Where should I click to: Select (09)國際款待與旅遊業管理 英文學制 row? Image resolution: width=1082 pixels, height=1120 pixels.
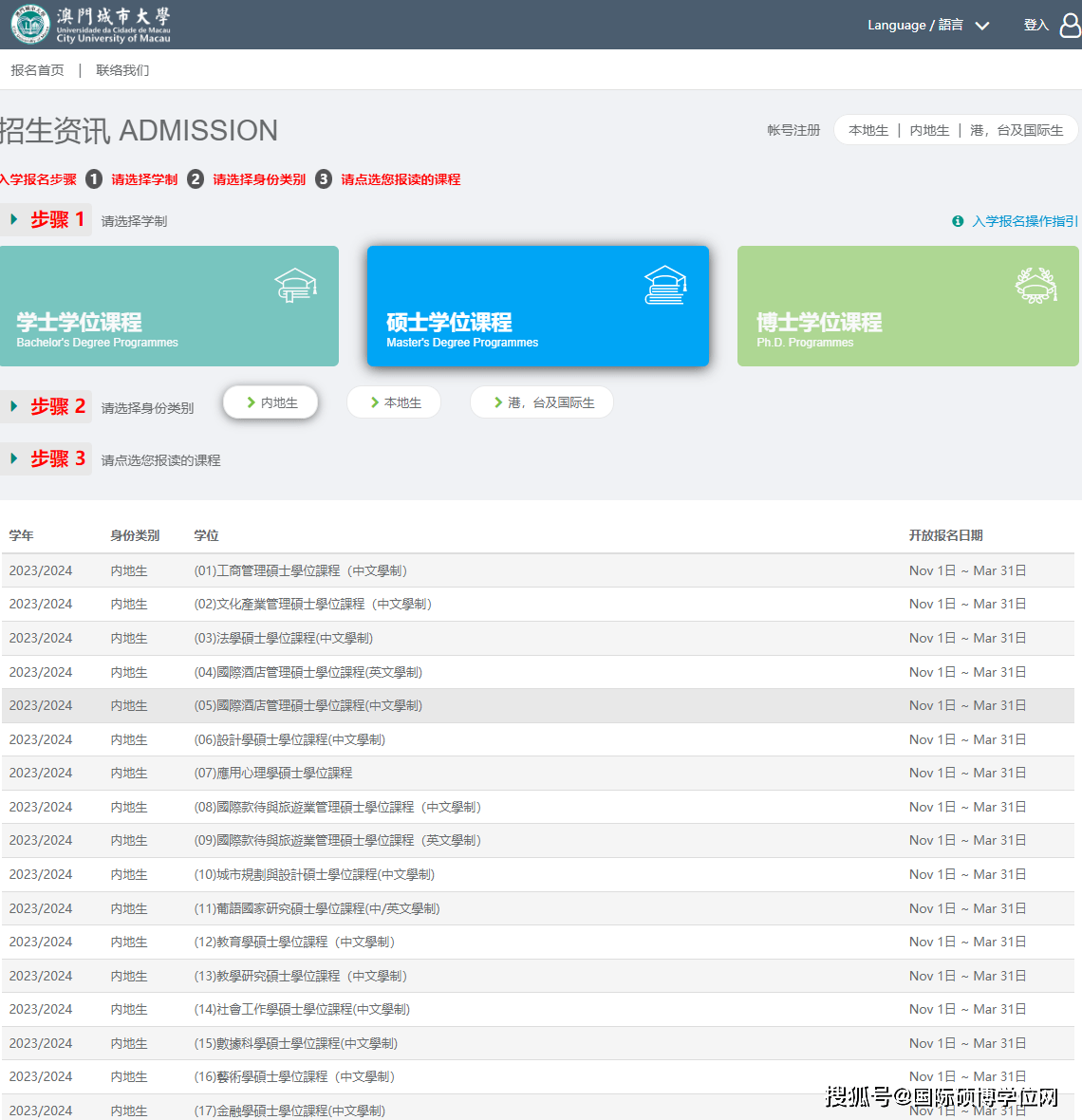tap(538, 841)
